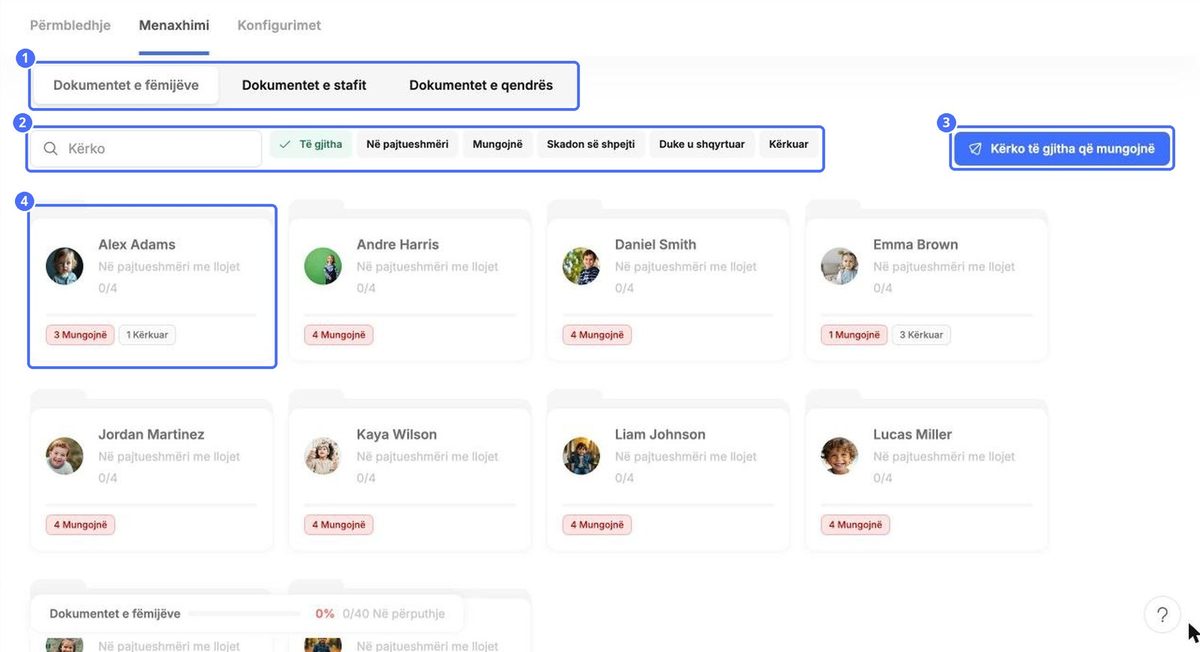Image resolution: width=1200 pixels, height=652 pixels.
Task: Filter by Skadon së shpejti
Action: pos(590,145)
